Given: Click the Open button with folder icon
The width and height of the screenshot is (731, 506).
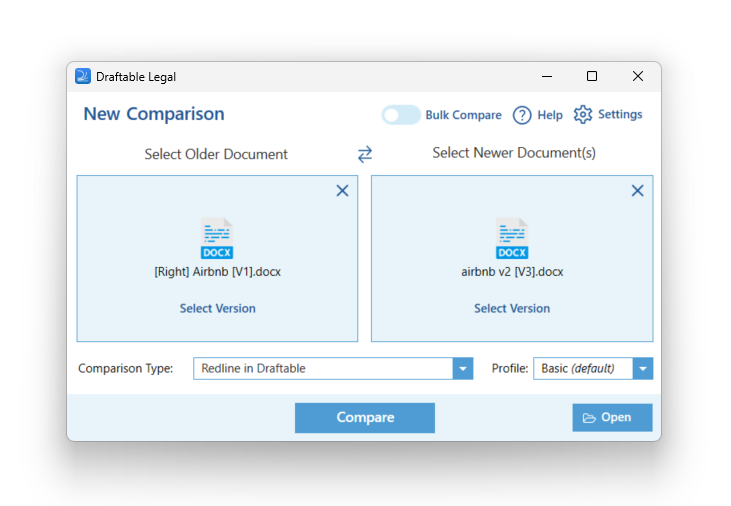Looking at the screenshot, I should [613, 417].
